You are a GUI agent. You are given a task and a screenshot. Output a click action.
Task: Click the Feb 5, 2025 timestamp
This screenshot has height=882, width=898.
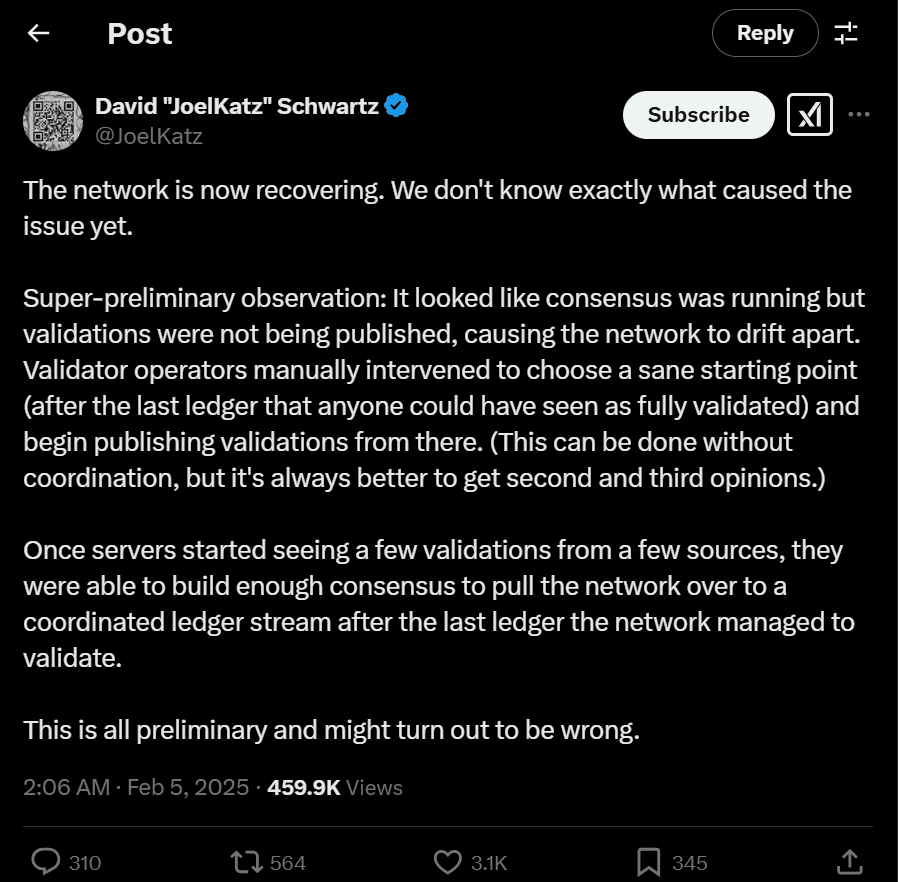point(185,787)
